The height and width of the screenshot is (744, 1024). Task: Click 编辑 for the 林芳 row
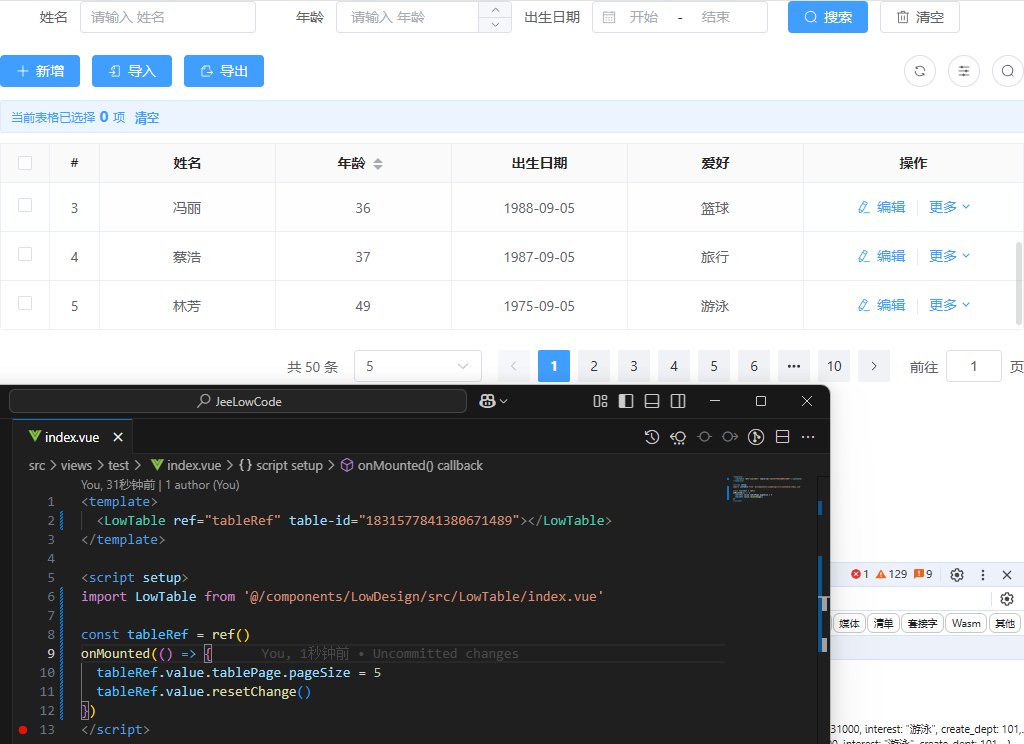pyautogui.click(x=882, y=305)
